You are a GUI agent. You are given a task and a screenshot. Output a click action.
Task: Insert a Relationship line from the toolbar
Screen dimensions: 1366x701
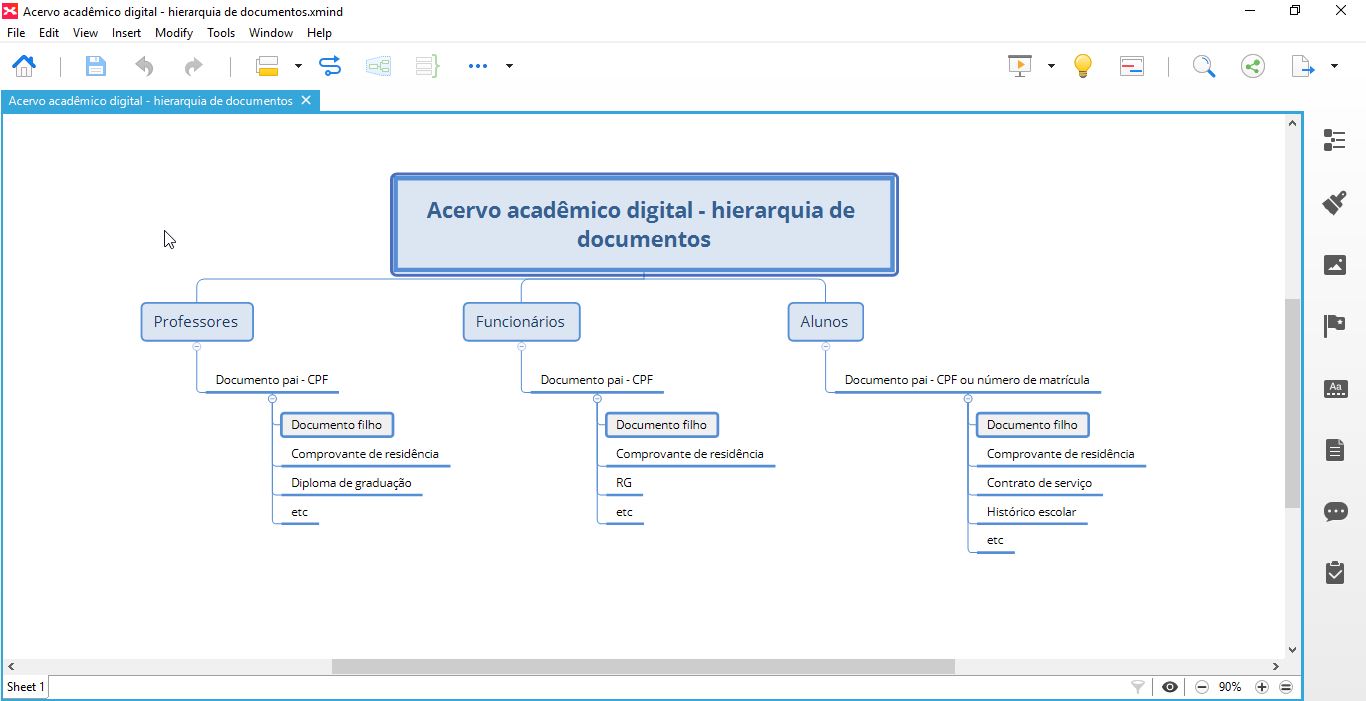(329, 65)
